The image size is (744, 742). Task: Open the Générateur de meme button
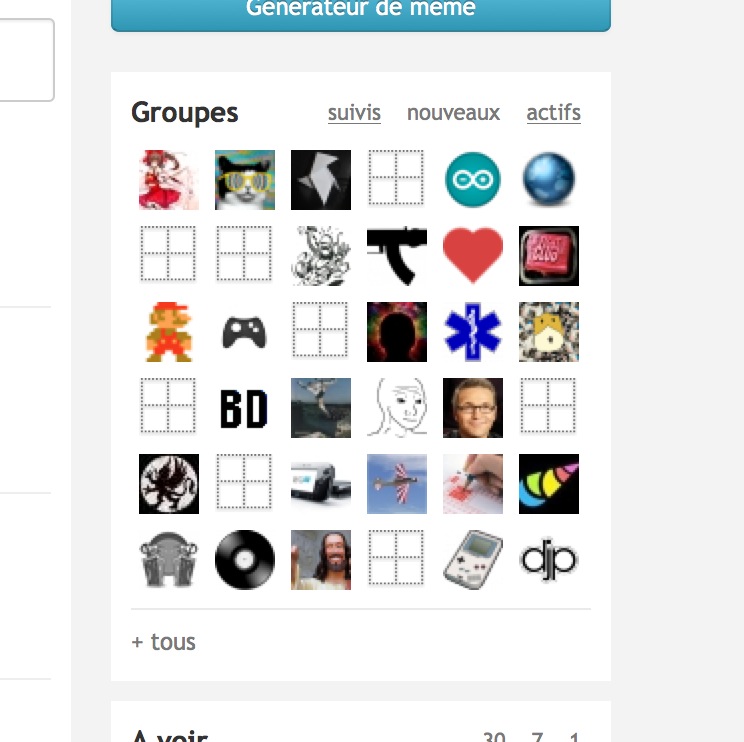[x=361, y=12]
